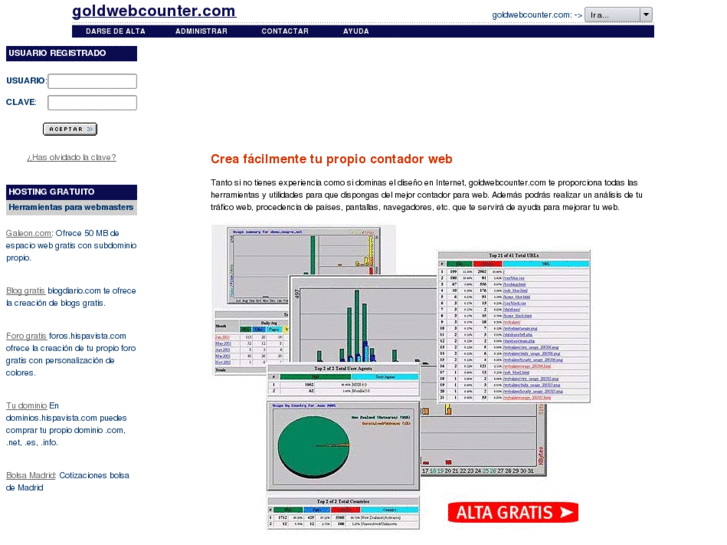Viewport: 727px width, 545px height.
Task: Focus the CLAVE password field
Action: pyautogui.click(x=92, y=103)
